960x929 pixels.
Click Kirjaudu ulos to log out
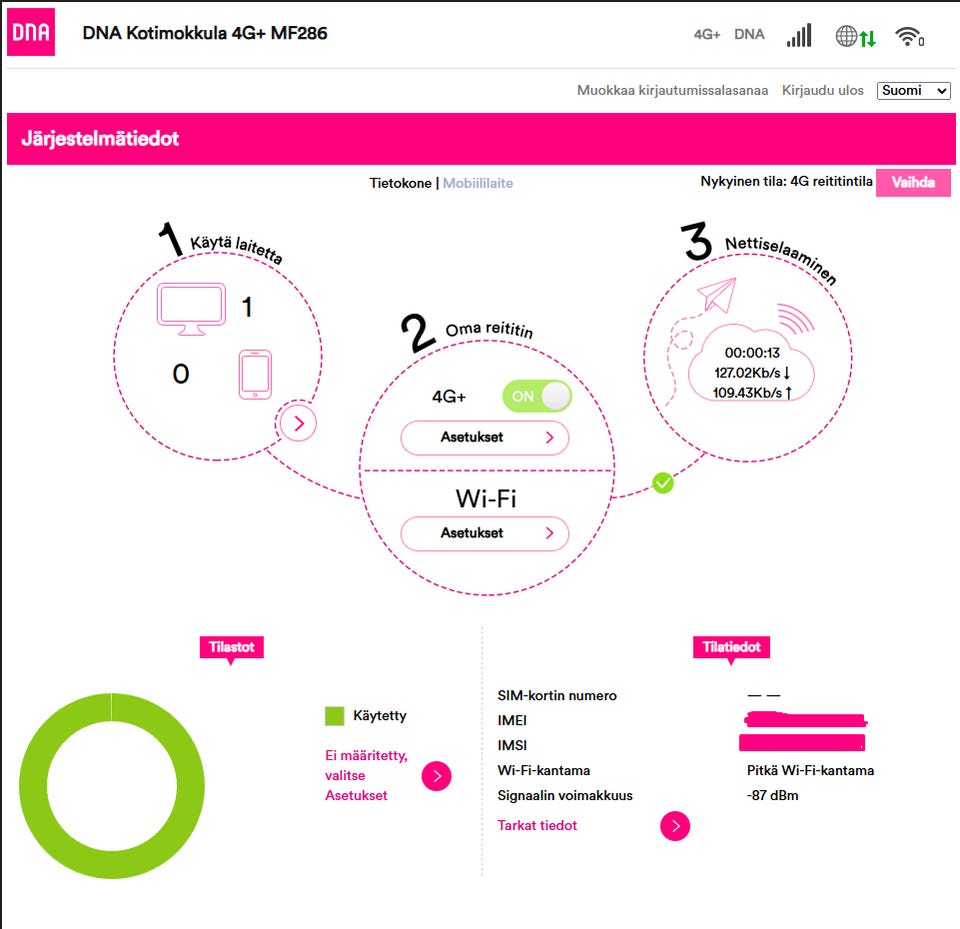coord(822,91)
